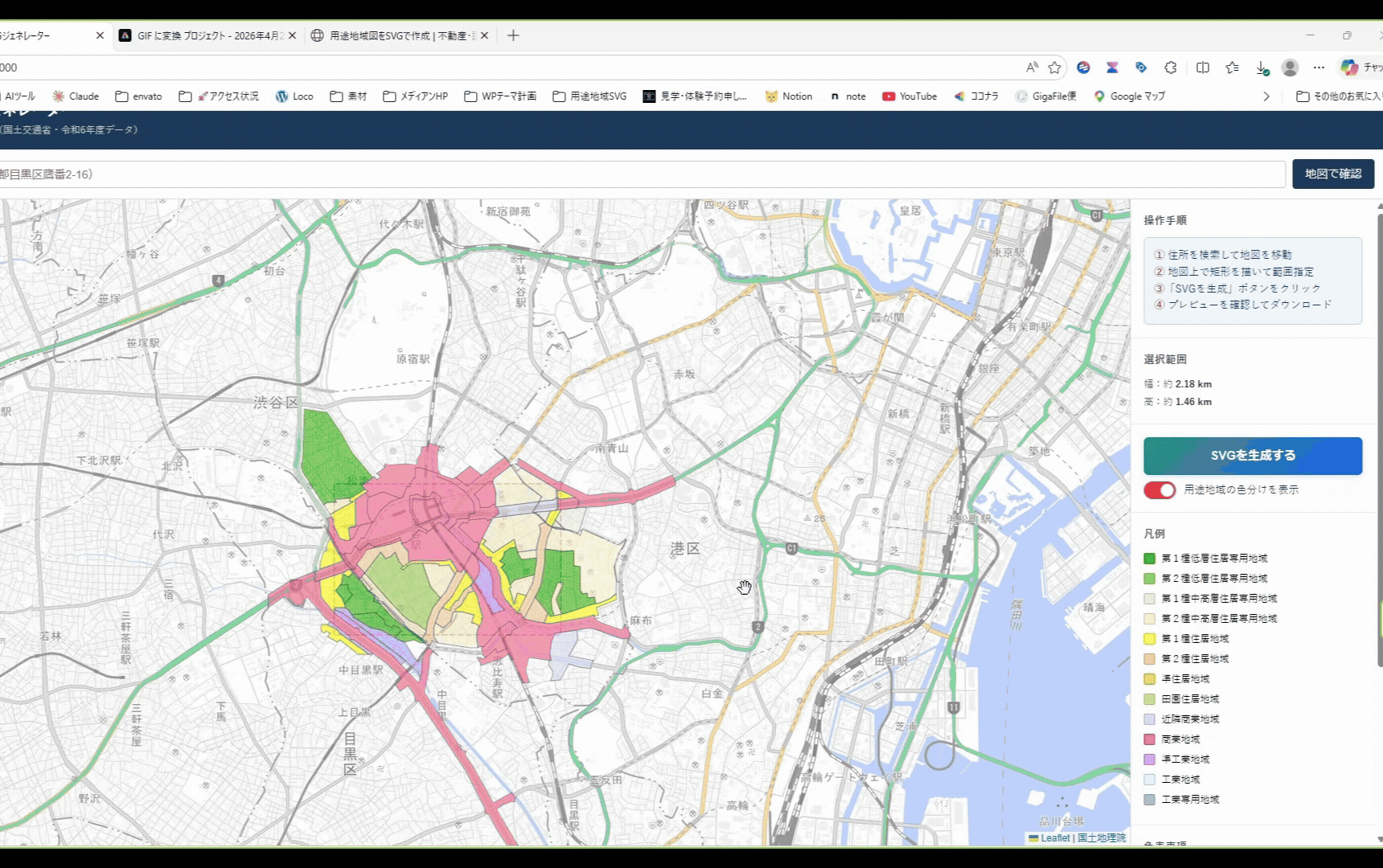Image resolution: width=1383 pixels, height=868 pixels.
Task: Open Split Screen icon in toolbar
Action: tap(1203, 68)
